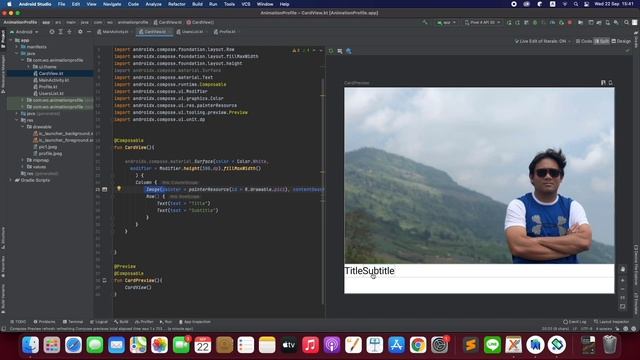The width and height of the screenshot is (640, 360).
Task: Select profile.jpeg in drawable folder
Action: point(51,154)
